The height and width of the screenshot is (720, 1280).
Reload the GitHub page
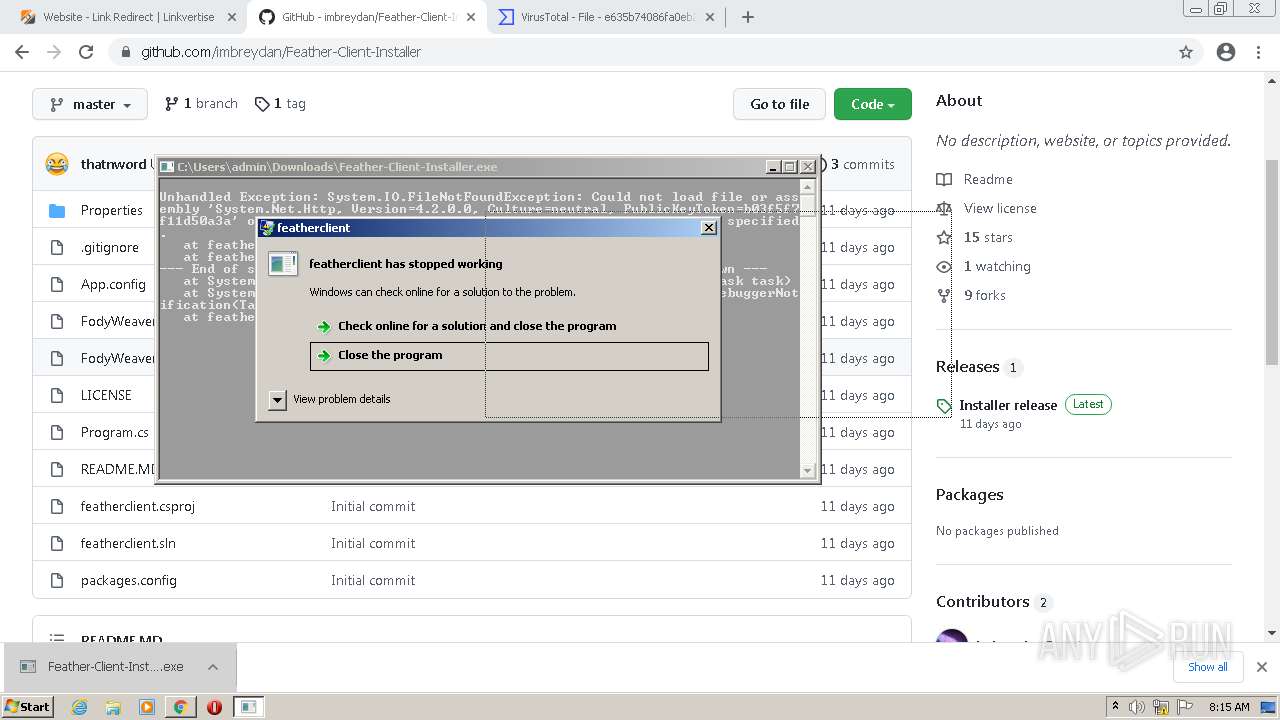tap(86, 52)
